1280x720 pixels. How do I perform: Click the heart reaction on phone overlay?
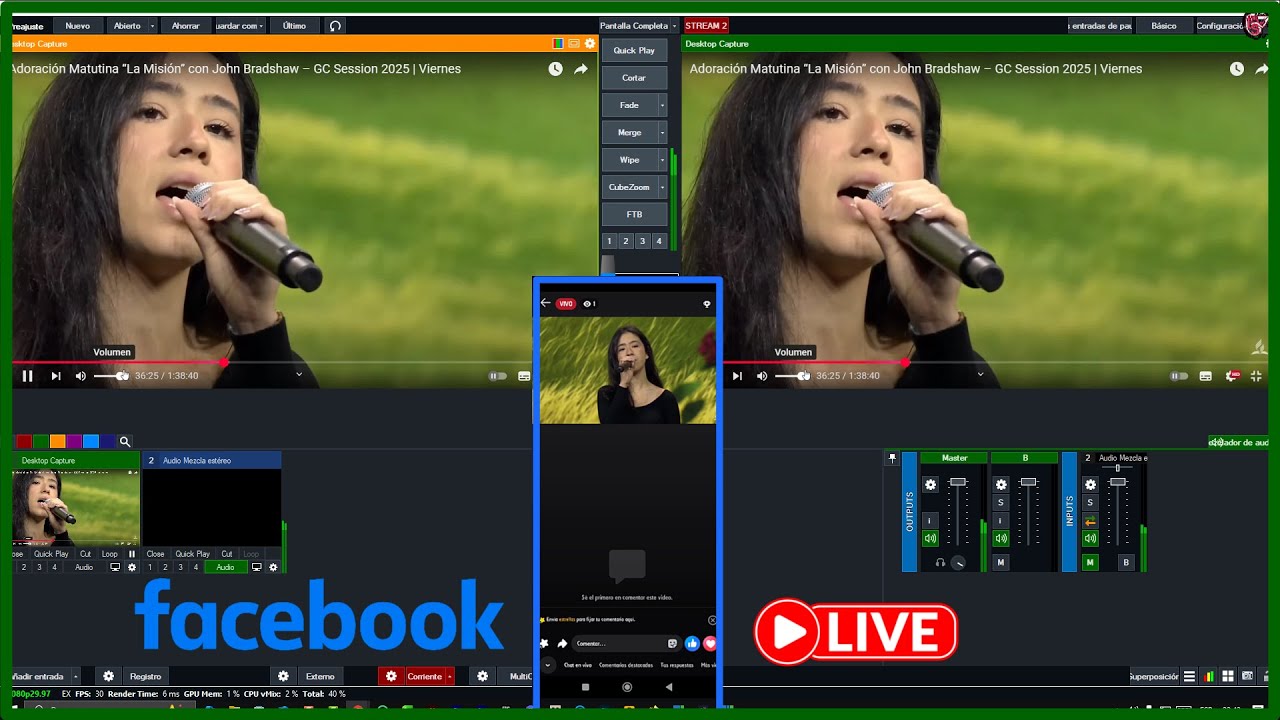pyautogui.click(x=710, y=643)
